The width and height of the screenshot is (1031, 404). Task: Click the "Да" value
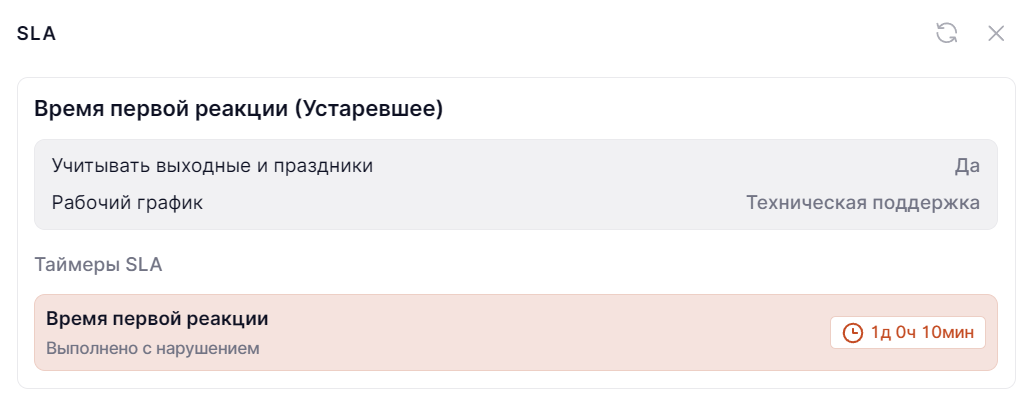[967, 165]
